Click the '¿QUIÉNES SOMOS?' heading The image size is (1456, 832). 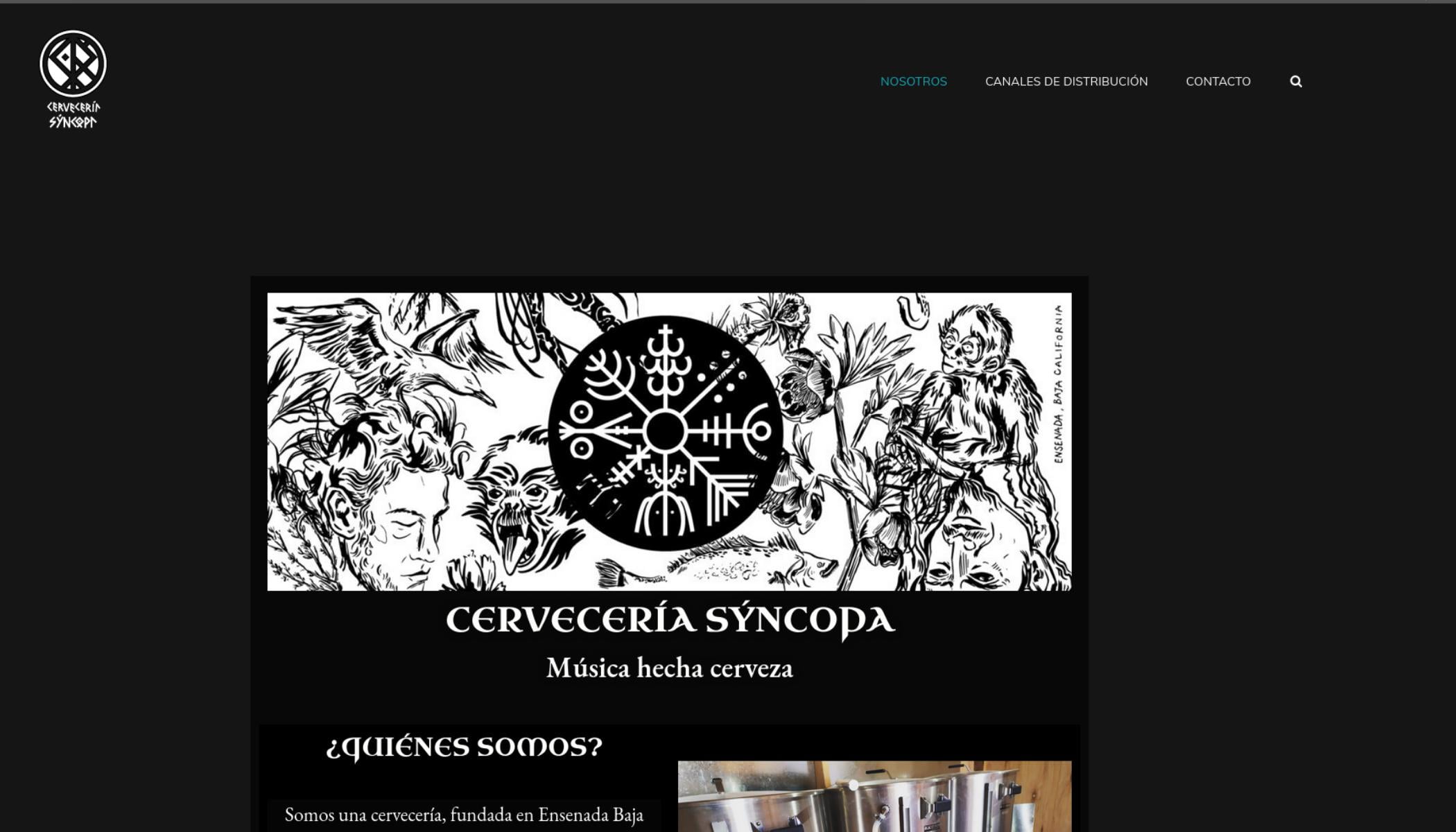click(464, 747)
